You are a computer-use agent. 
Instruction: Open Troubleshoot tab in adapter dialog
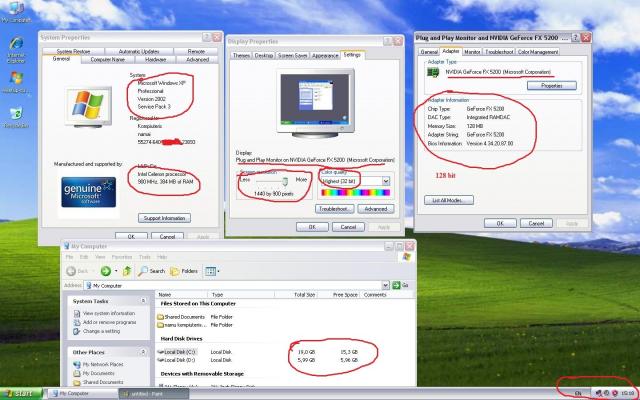click(x=499, y=52)
